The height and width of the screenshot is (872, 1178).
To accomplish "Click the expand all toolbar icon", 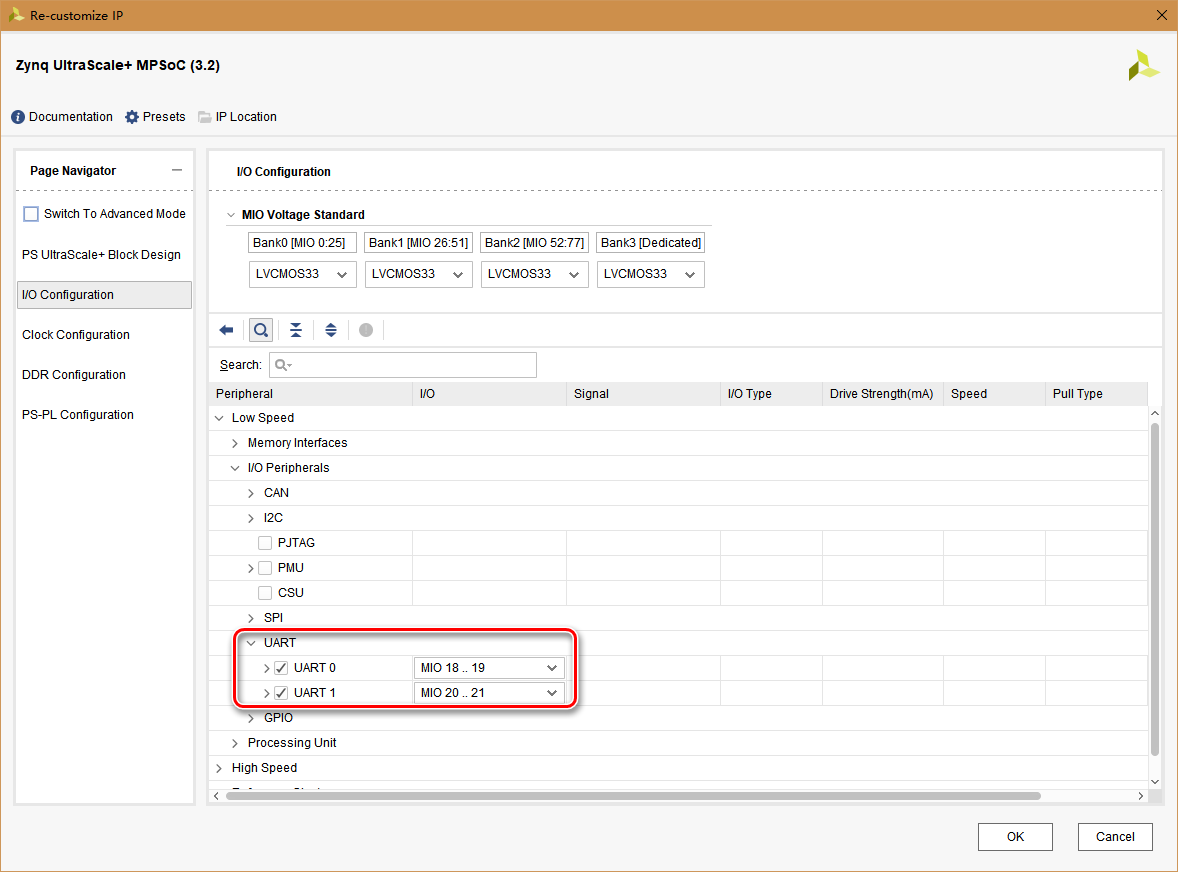I will (x=331, y=330).
